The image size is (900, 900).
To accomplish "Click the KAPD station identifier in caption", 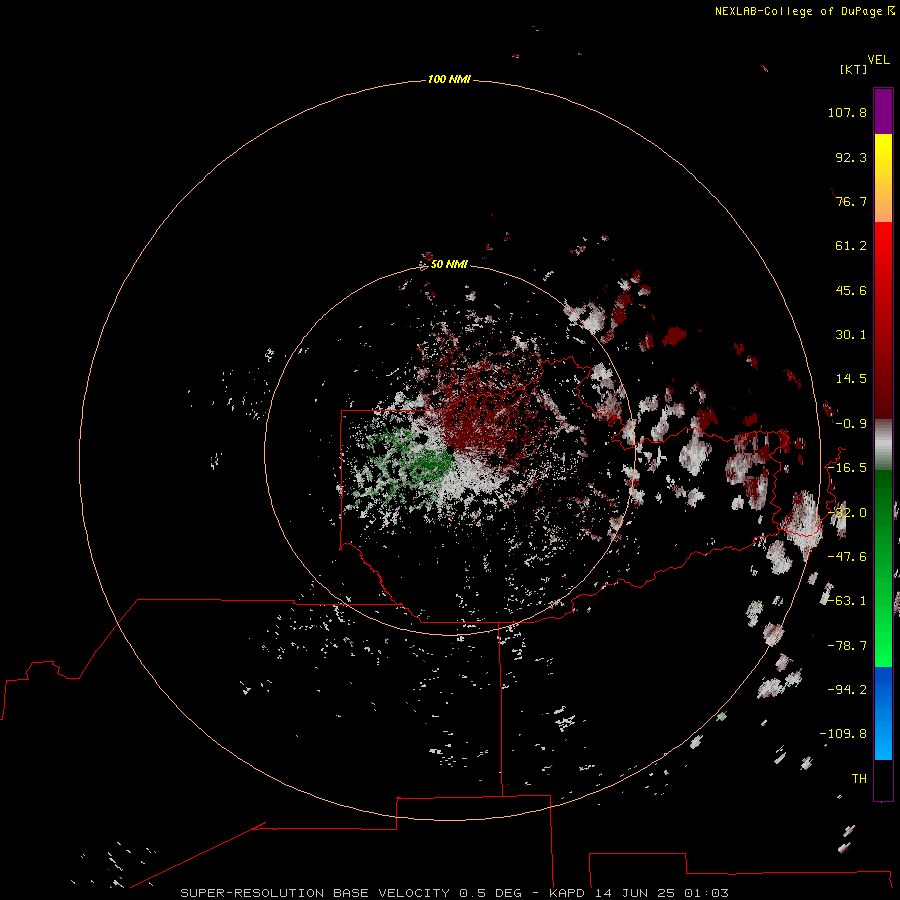I will [567, 893].
